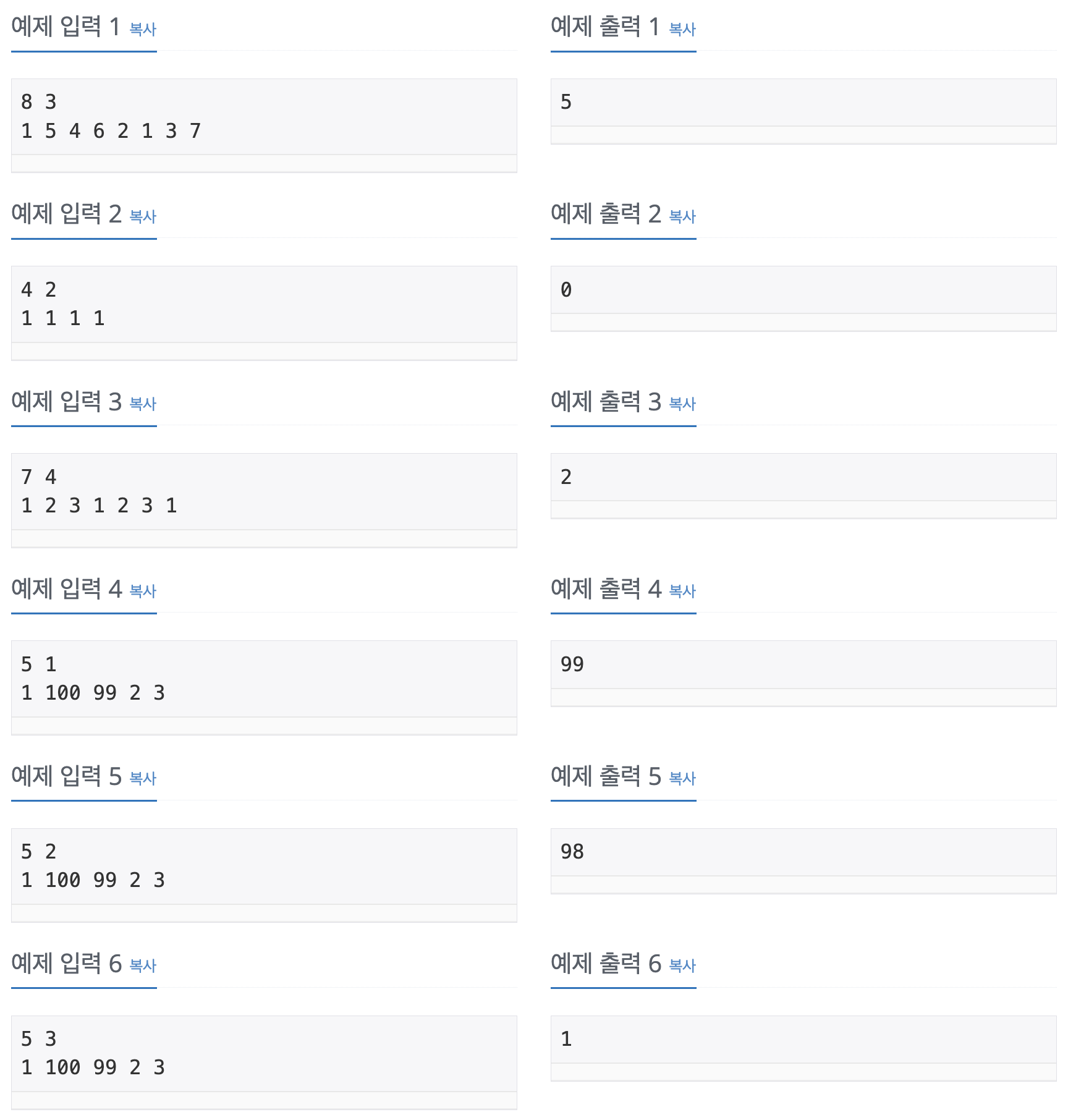Copy example output 3 via 복사 link
This screenshot has width=1068, height=1120.
coord(682,404)
